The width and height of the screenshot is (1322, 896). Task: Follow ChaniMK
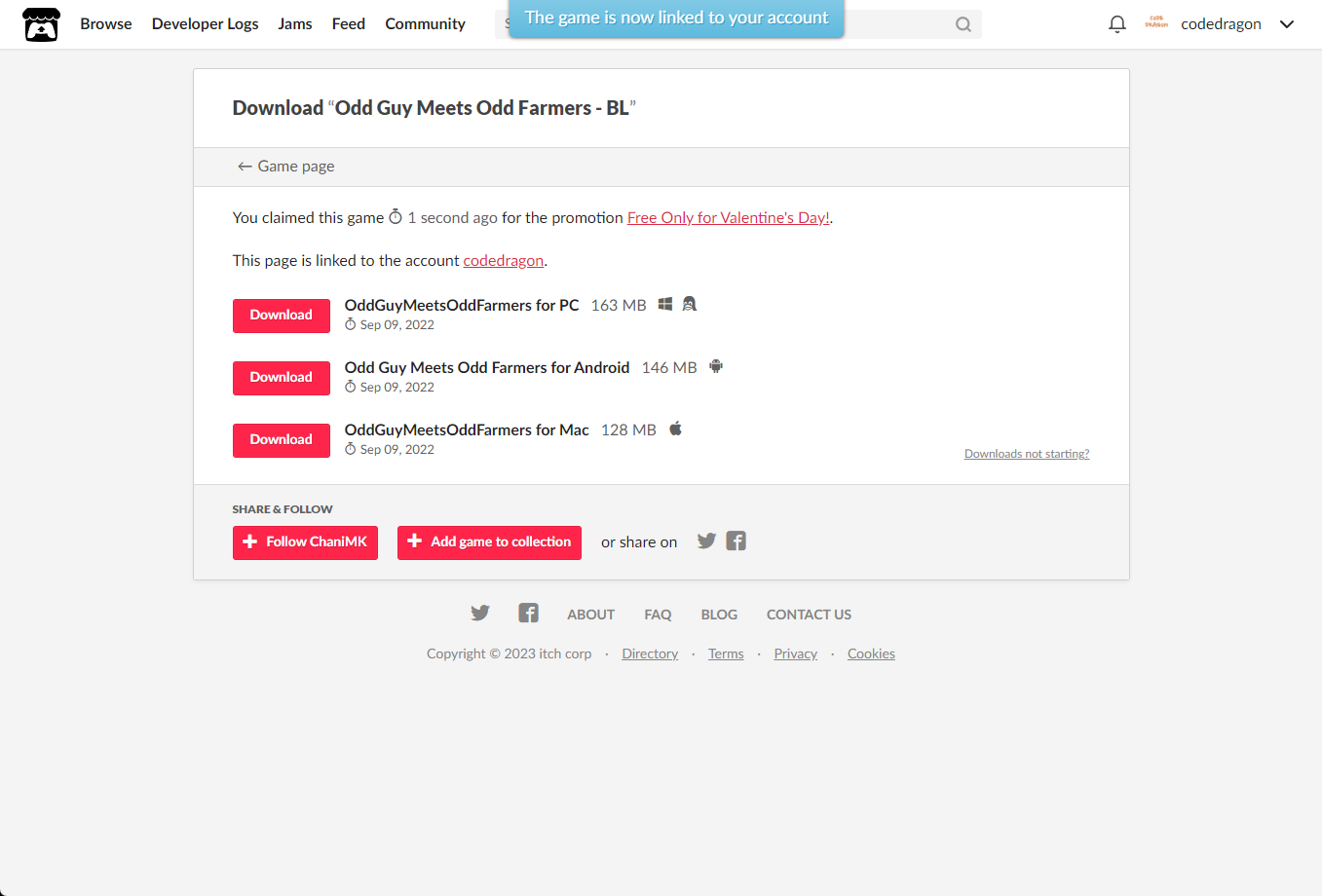(x=305, y=542)
